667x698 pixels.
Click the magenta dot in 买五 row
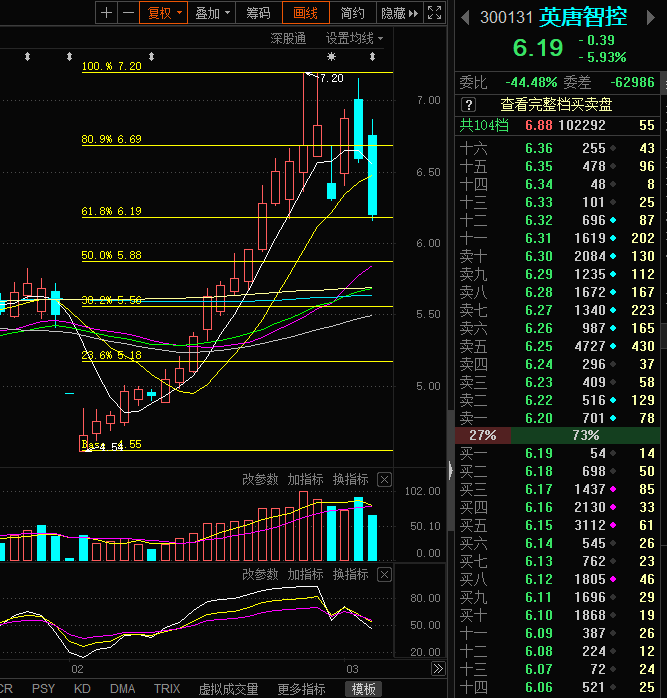(613, 525)
